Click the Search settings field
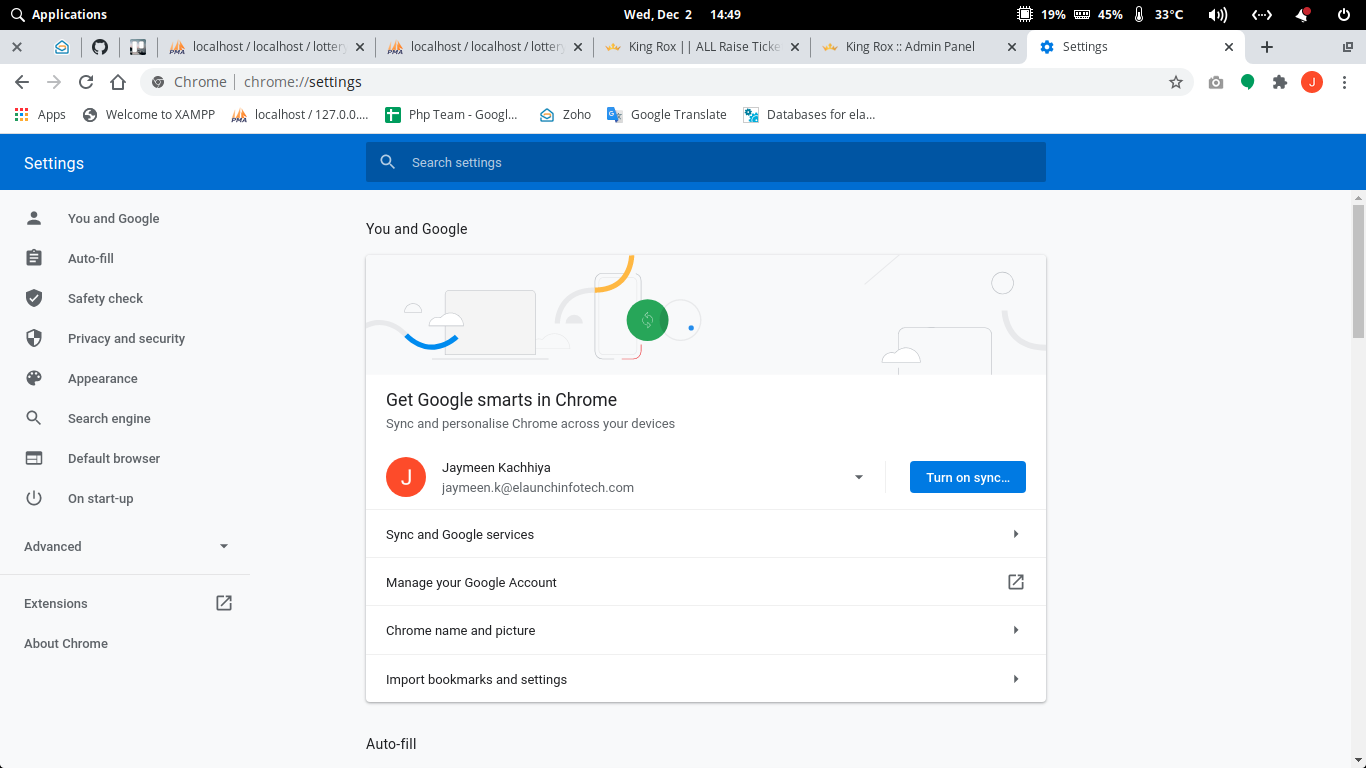Image resolution: width=1366 pixels, height=768 pixels. click(x=706, y=162)
